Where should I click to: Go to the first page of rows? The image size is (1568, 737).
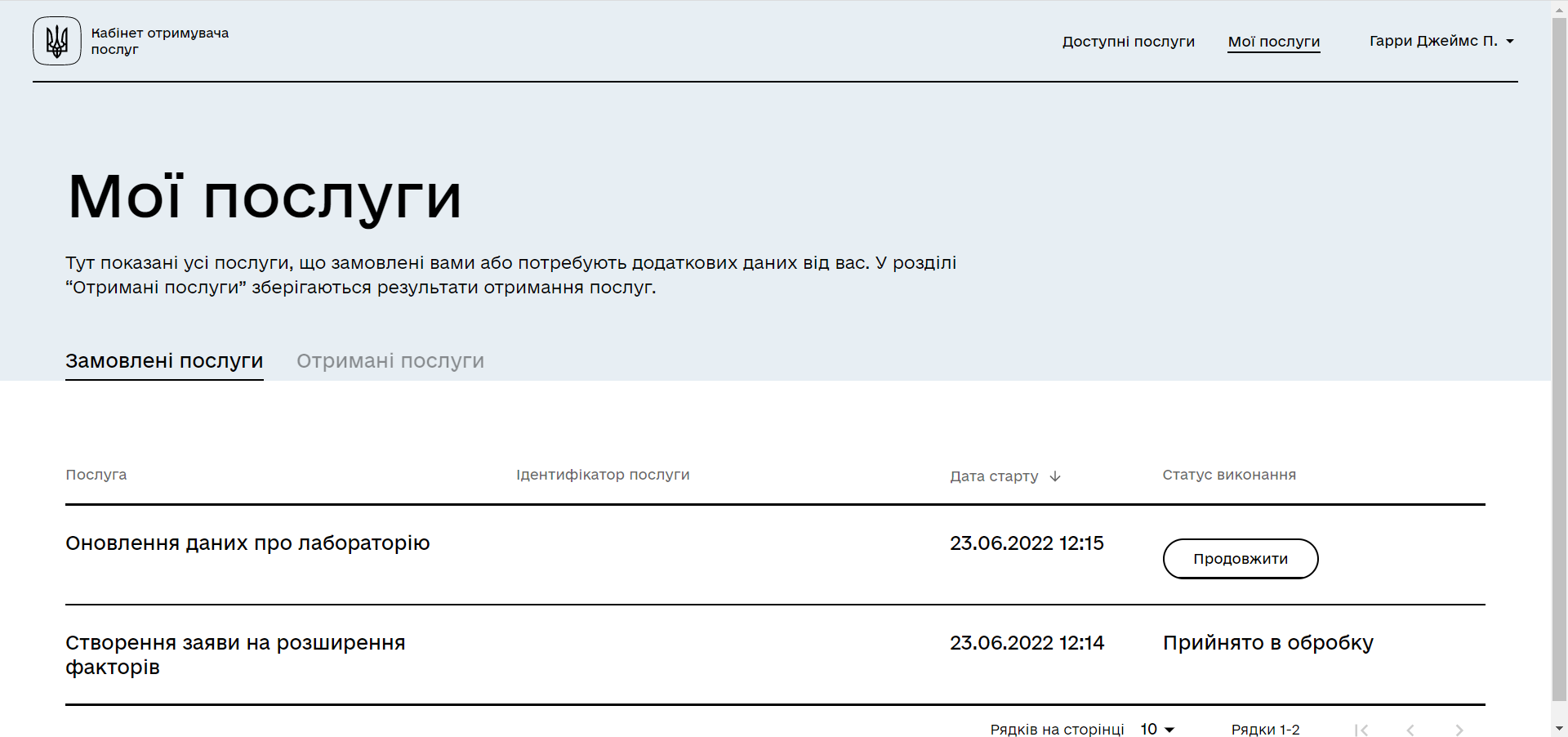1361,729
